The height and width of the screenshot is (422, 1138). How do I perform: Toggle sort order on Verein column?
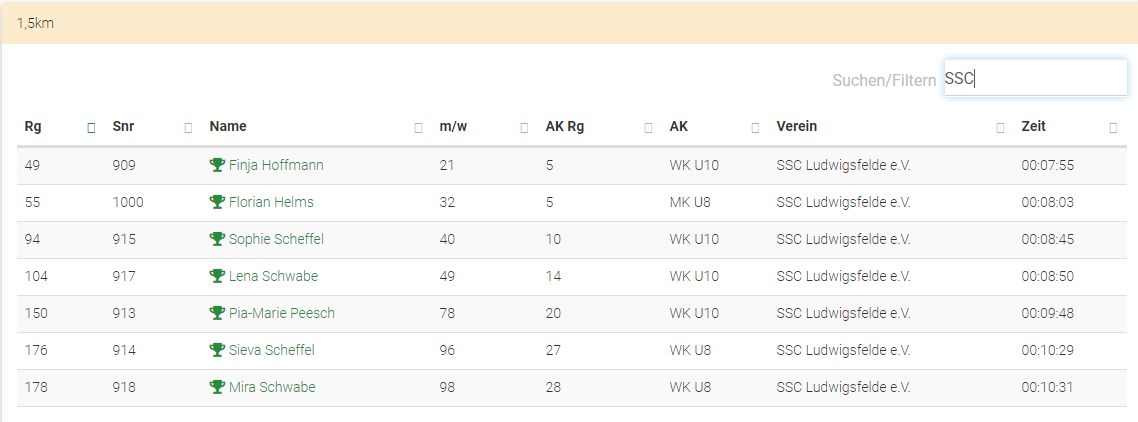click(1000, 128)
